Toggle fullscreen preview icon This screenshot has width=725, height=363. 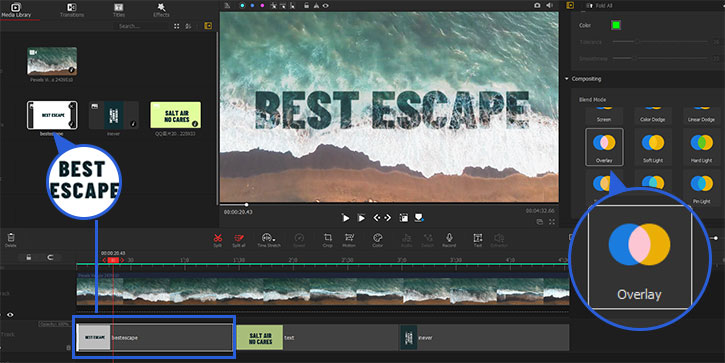point(552,222)
